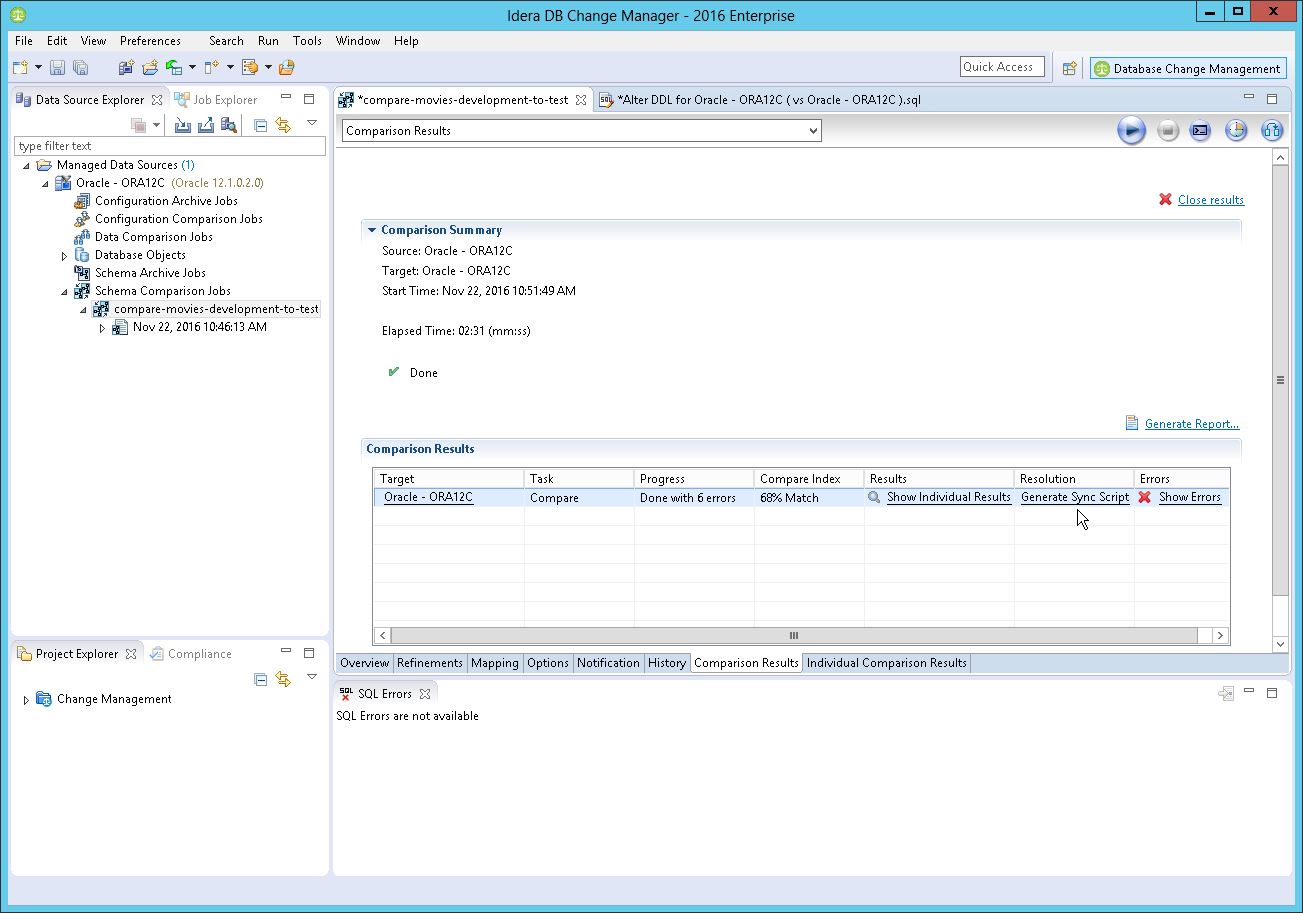Open dropdown arrow beside hand list icon
This screenshot has height=913, width=1303.
(x=268, y=68)
